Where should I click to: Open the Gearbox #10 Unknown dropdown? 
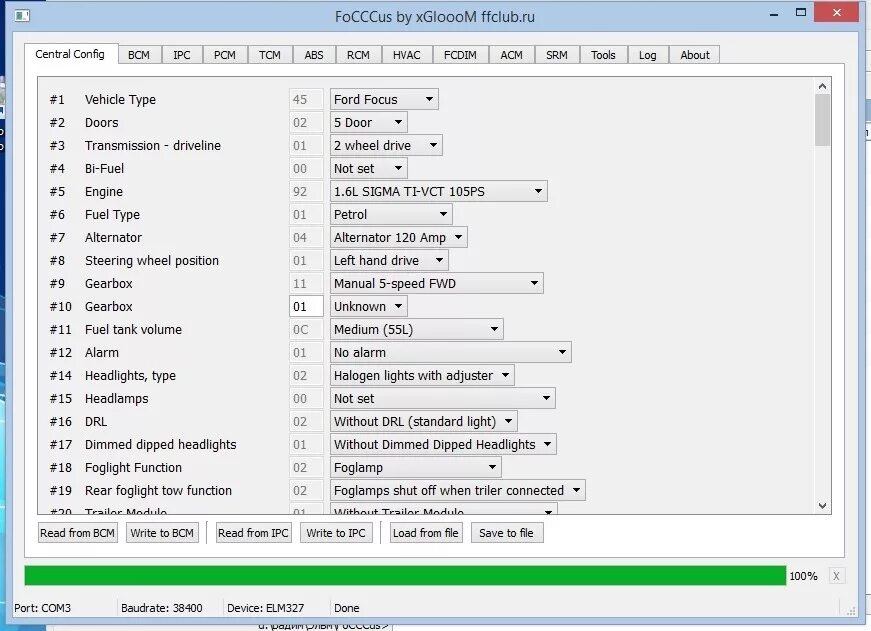point(368,307)
